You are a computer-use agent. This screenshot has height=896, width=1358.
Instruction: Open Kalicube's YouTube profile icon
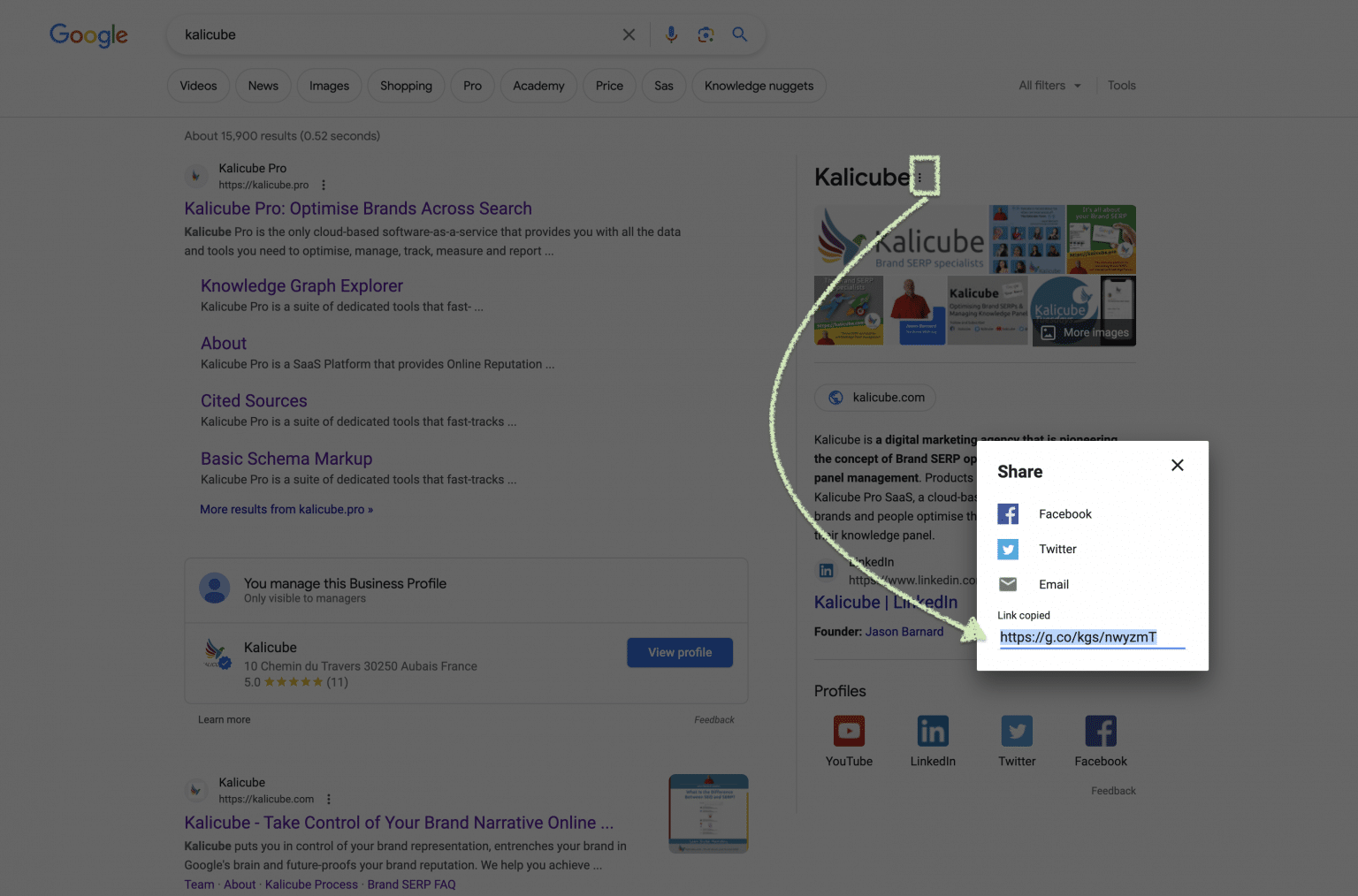849,731
